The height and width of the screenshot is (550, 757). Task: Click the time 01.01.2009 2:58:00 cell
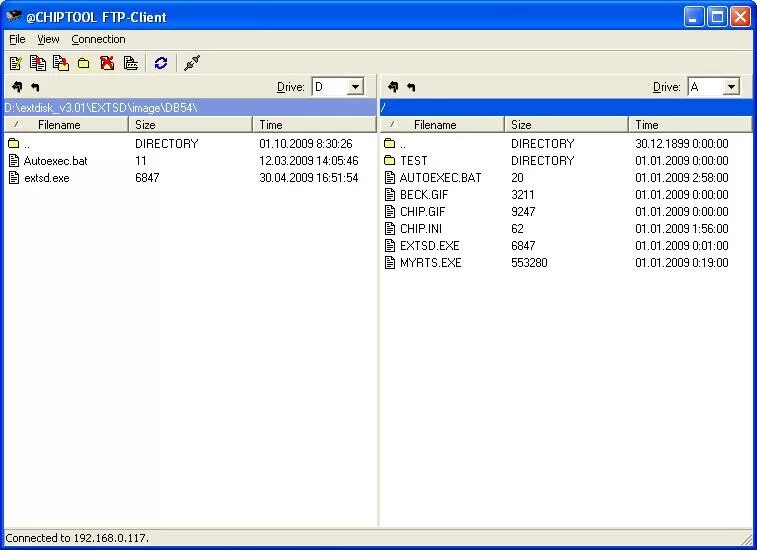tap(682, 178)
